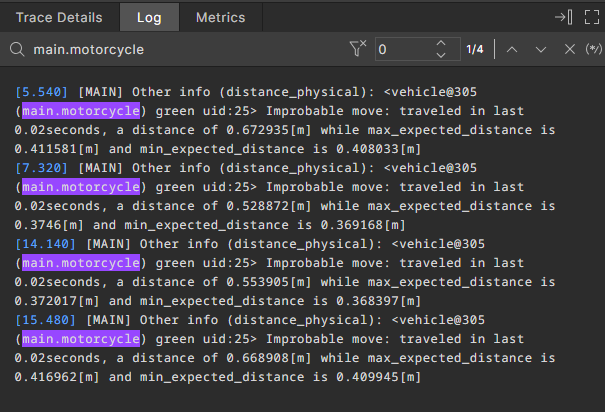Decrement the numeric filter value
The image size is (605, 412).
[442, 55]
